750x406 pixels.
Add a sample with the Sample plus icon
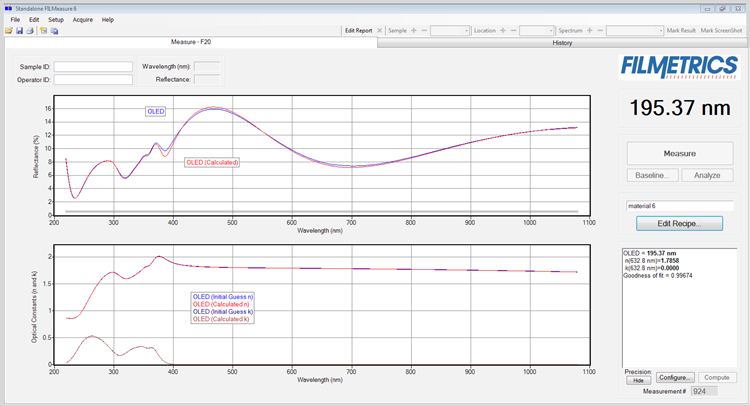[x=414, y=31]
